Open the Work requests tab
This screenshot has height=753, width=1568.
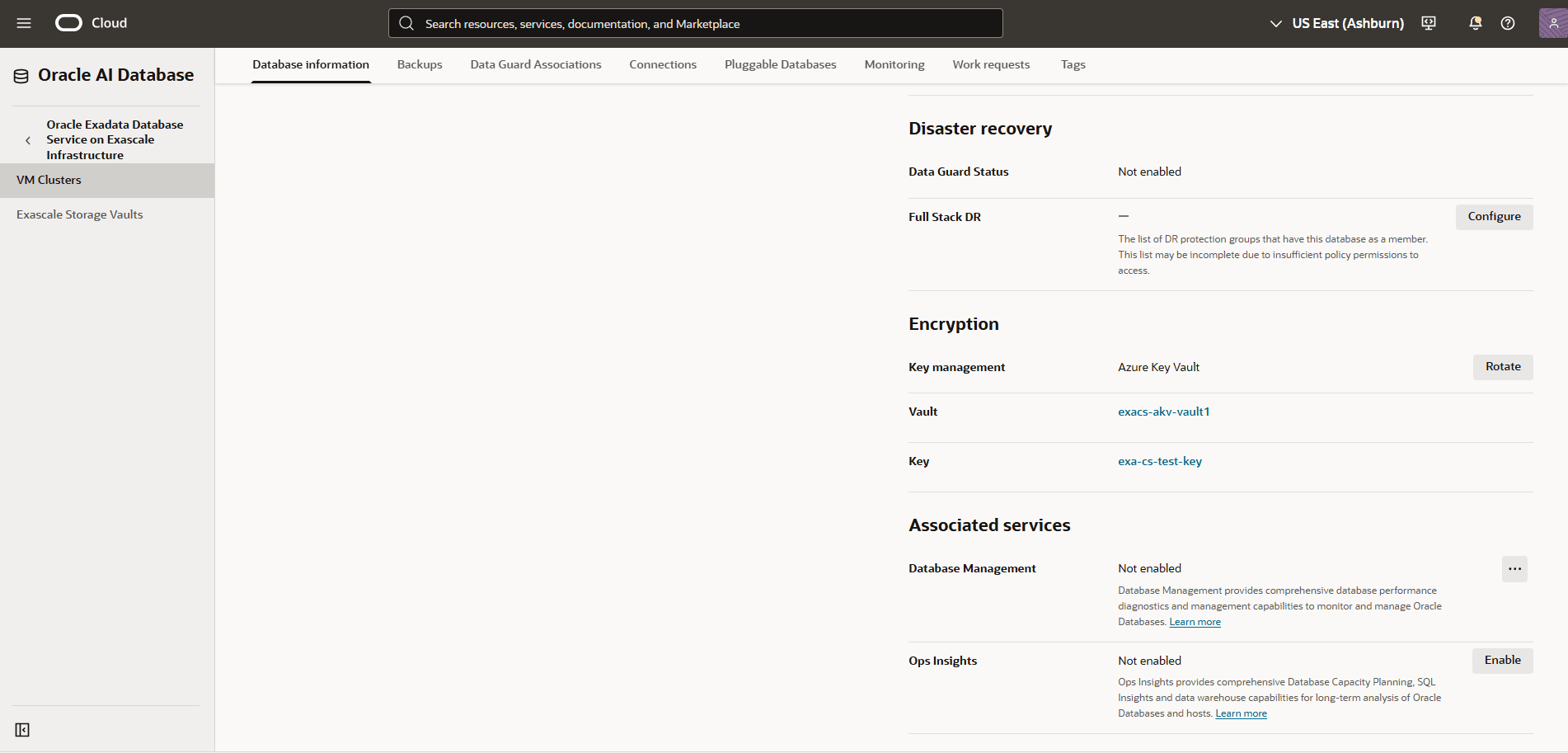(x=991, y=64)
